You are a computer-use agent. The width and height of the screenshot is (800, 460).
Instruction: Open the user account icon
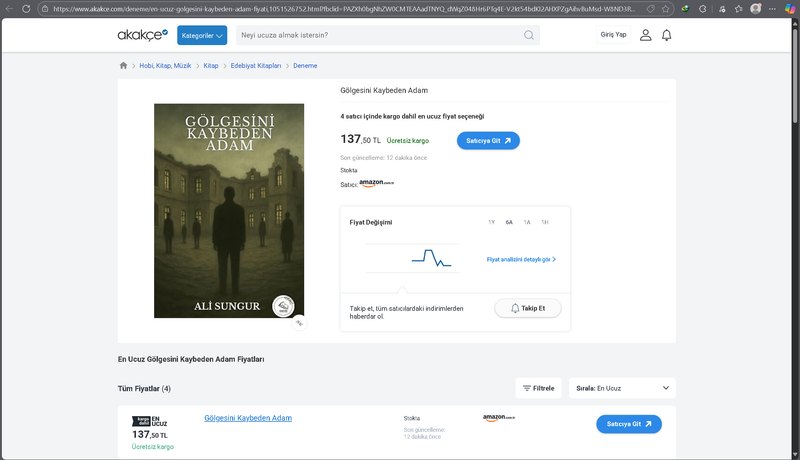pos(645,35)
